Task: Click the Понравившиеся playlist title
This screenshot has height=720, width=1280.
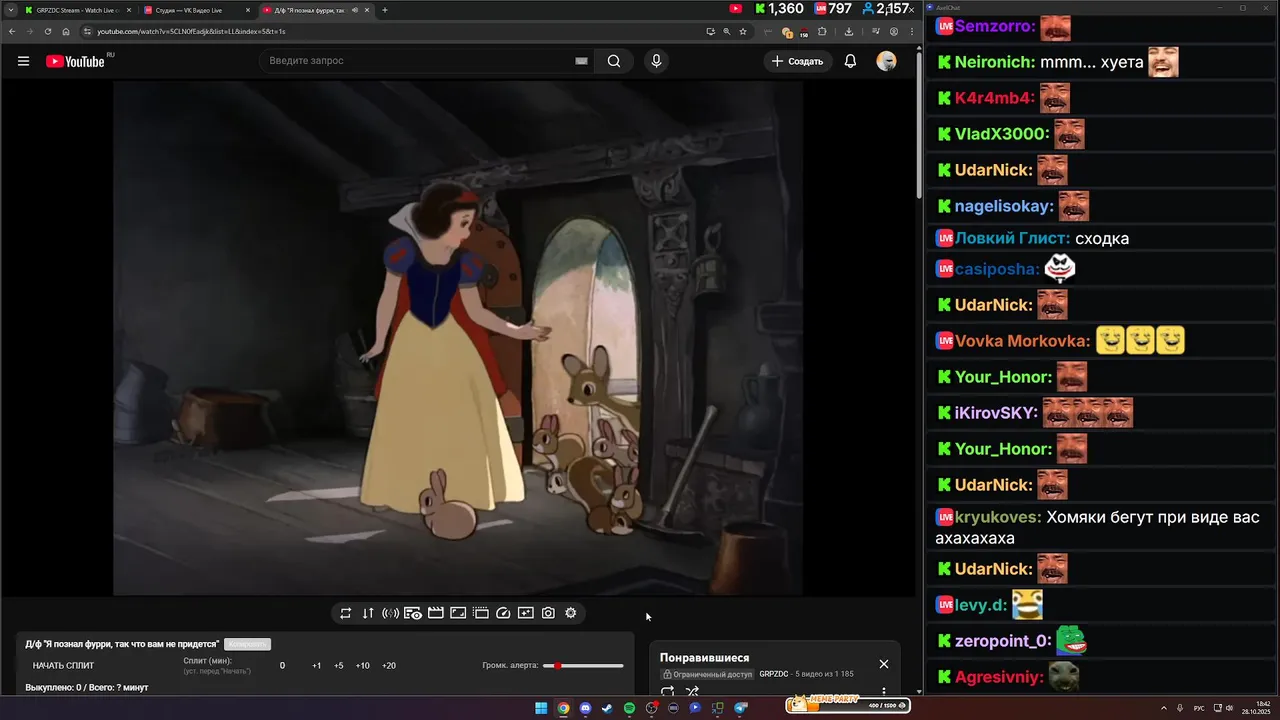Action: tap(704, 658)
